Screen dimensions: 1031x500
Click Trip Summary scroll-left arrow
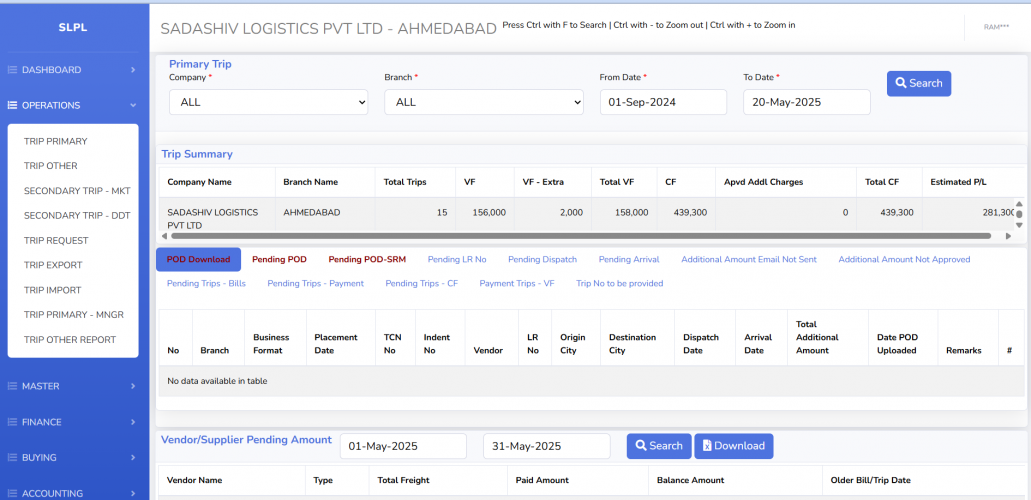pyautogui.click(x=163, y=236)
